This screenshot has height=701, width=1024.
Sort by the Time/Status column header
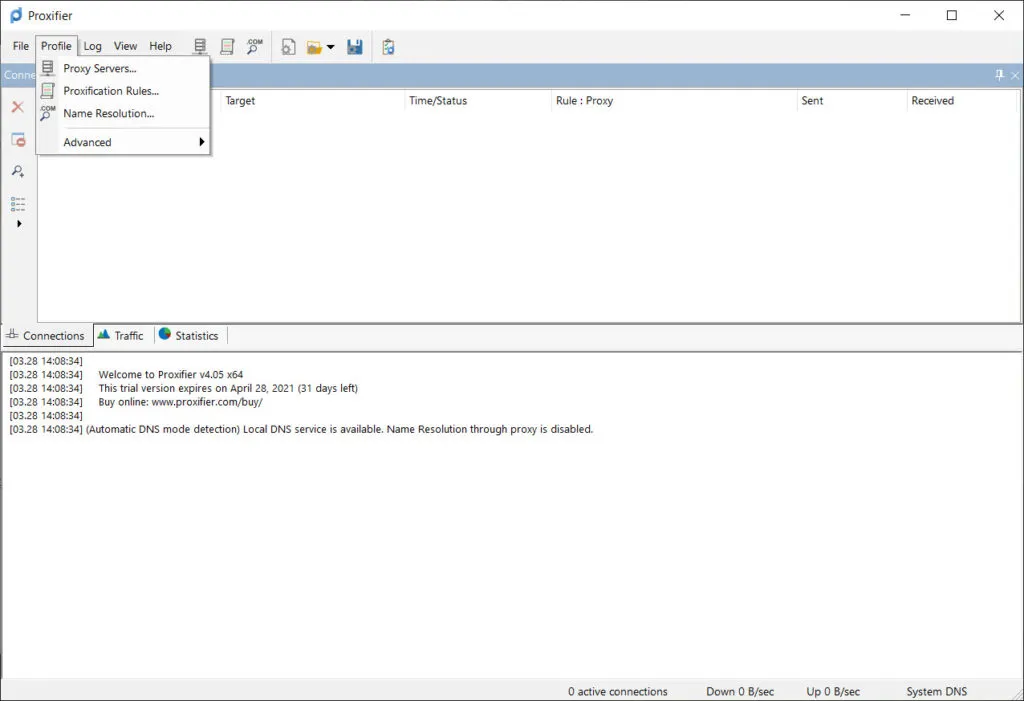[438, 101]
